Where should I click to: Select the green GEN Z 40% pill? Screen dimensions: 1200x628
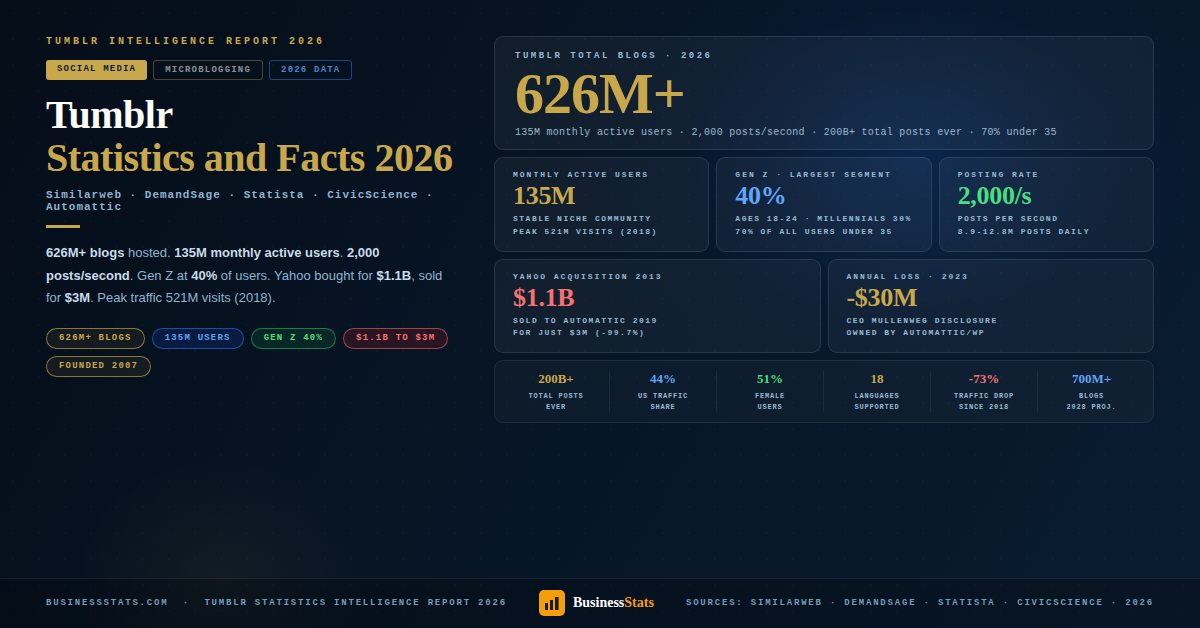[x=293, y=338]
